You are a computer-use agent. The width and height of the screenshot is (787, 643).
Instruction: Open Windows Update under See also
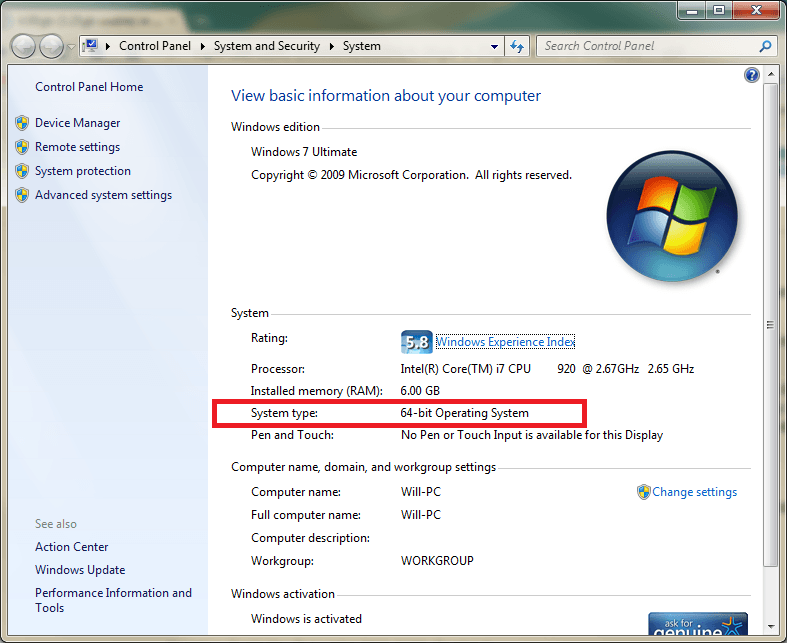coord(80,570)
